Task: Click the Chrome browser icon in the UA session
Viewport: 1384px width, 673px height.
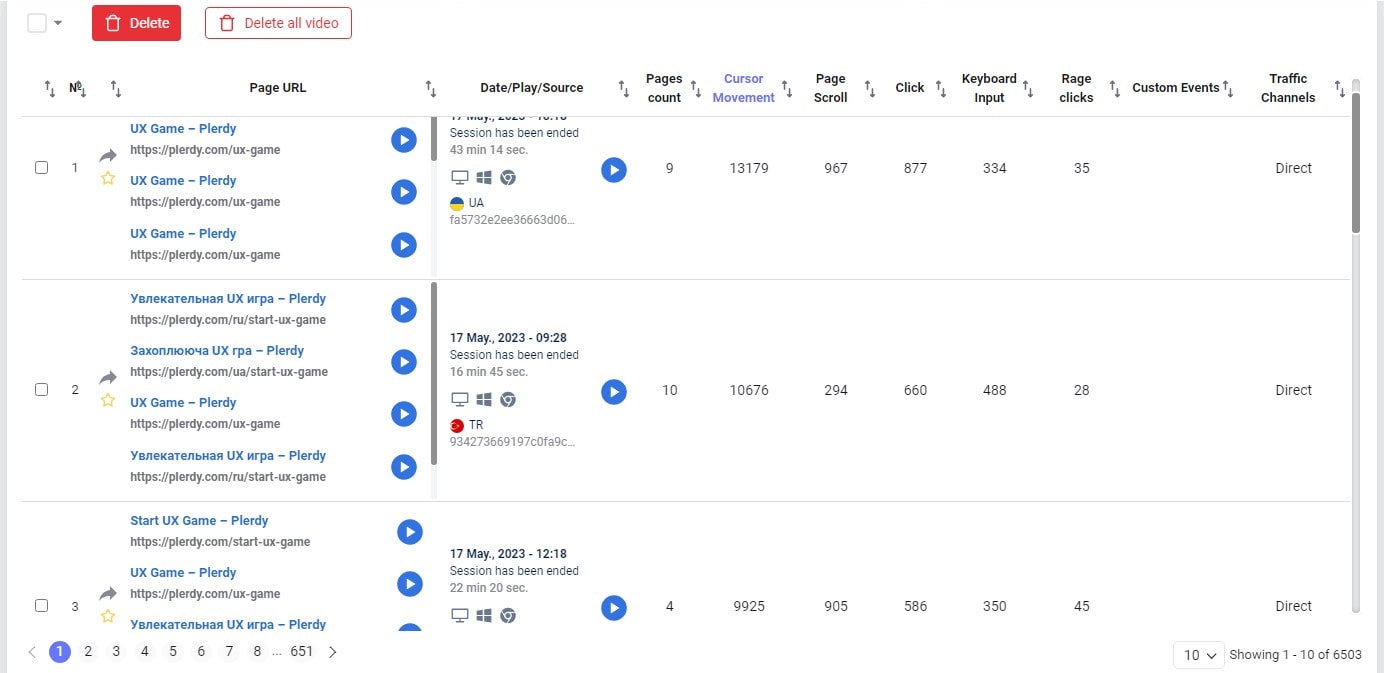Action: (508, 177)
